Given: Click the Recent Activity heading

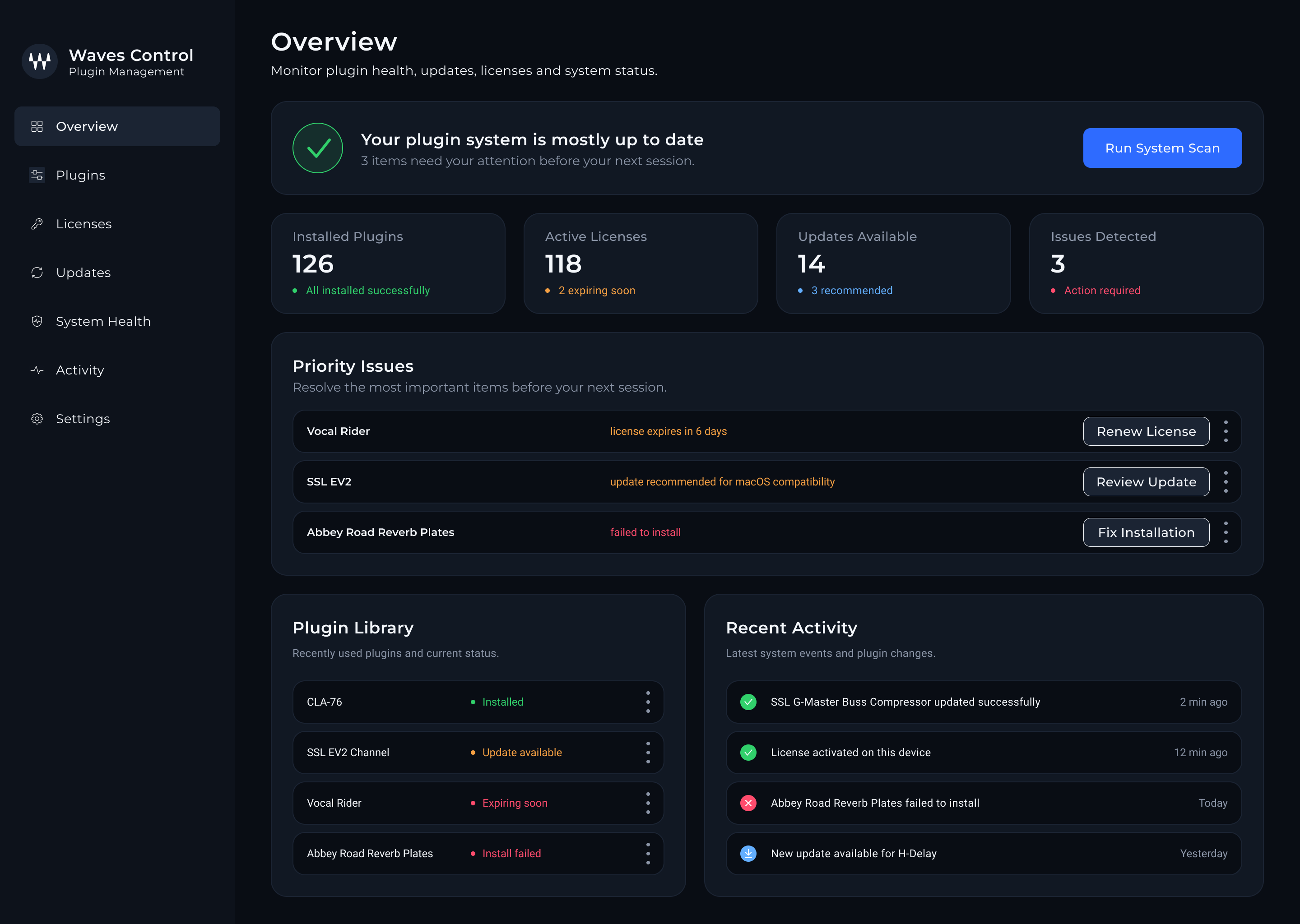Looking at the screenshot, I should (791, 628).
